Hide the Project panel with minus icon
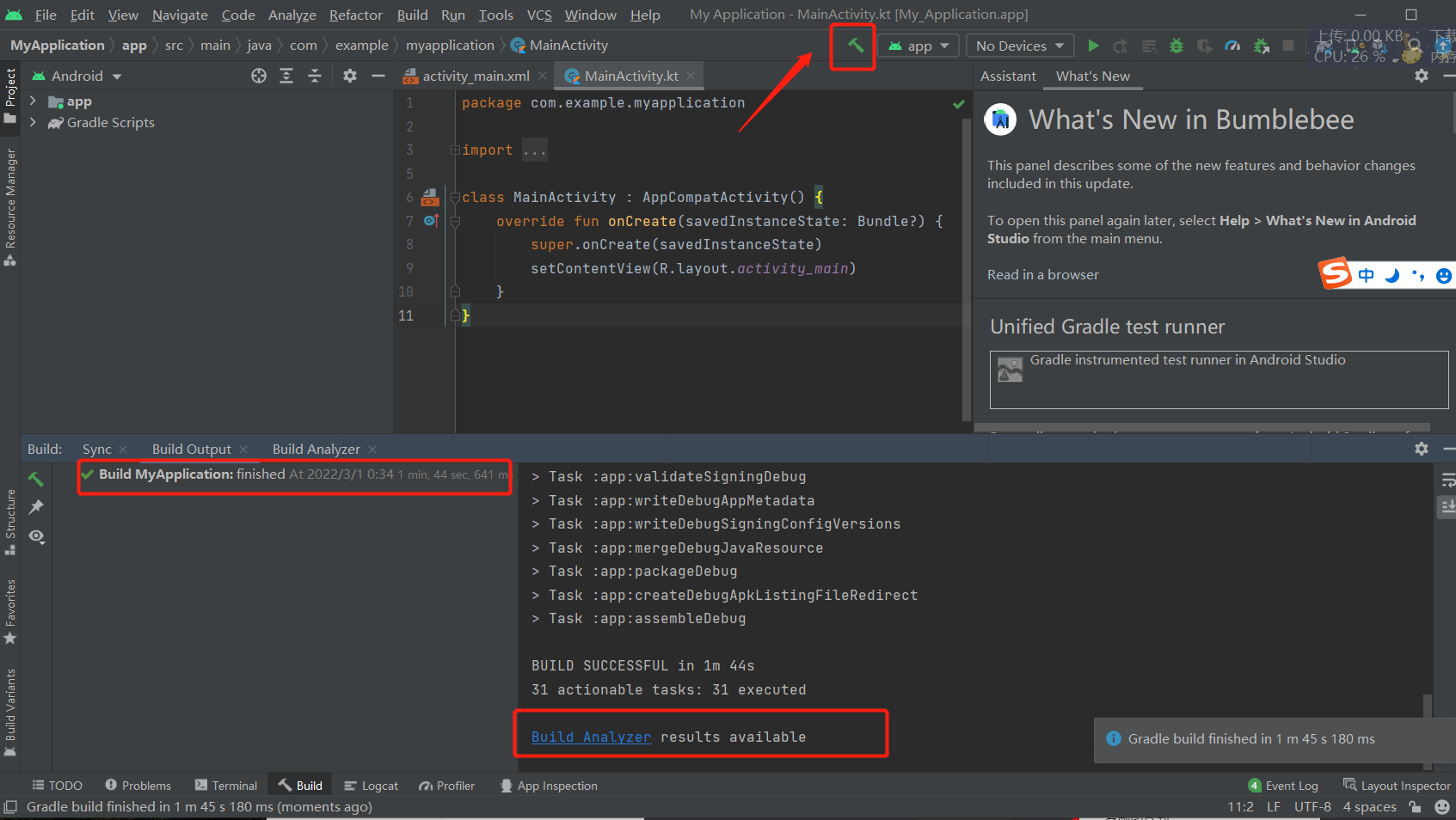 378,76
